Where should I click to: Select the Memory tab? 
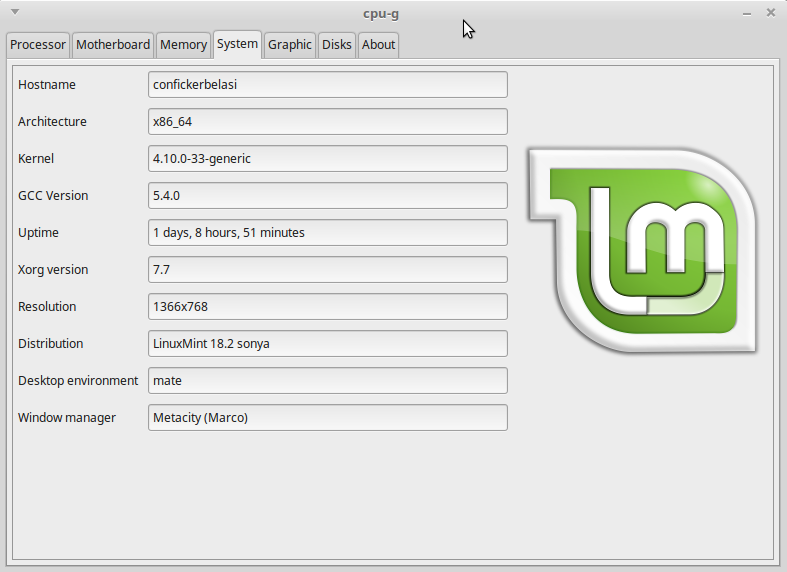(183, 45)
